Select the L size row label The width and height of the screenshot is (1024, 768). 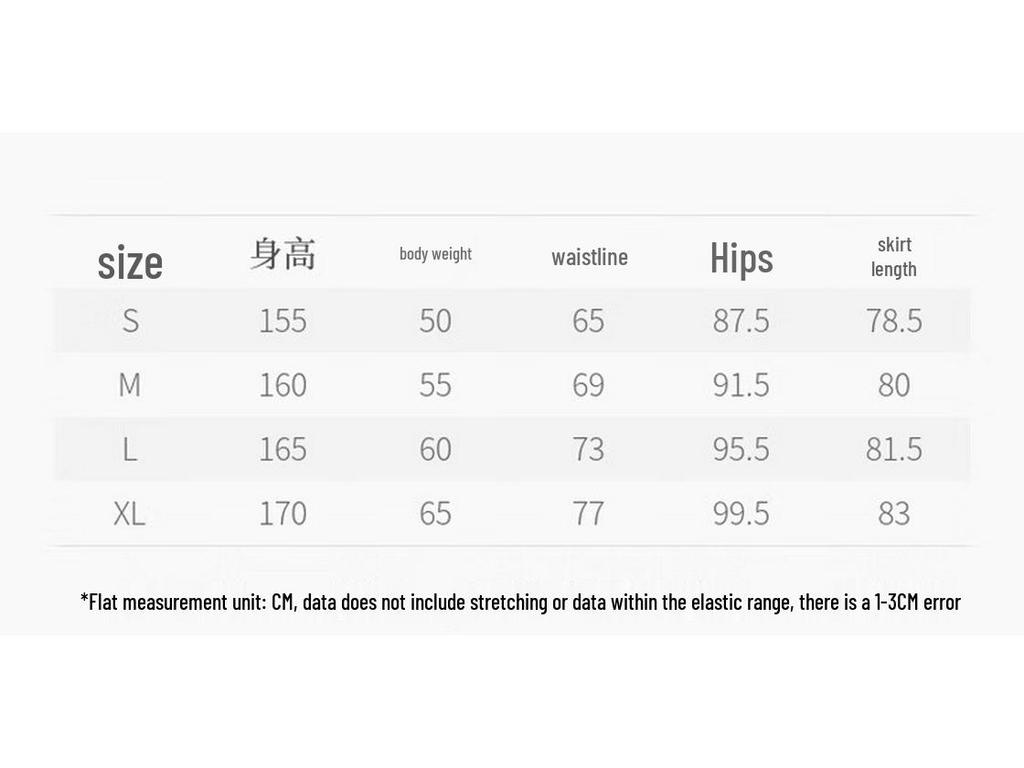pos(130,449)
